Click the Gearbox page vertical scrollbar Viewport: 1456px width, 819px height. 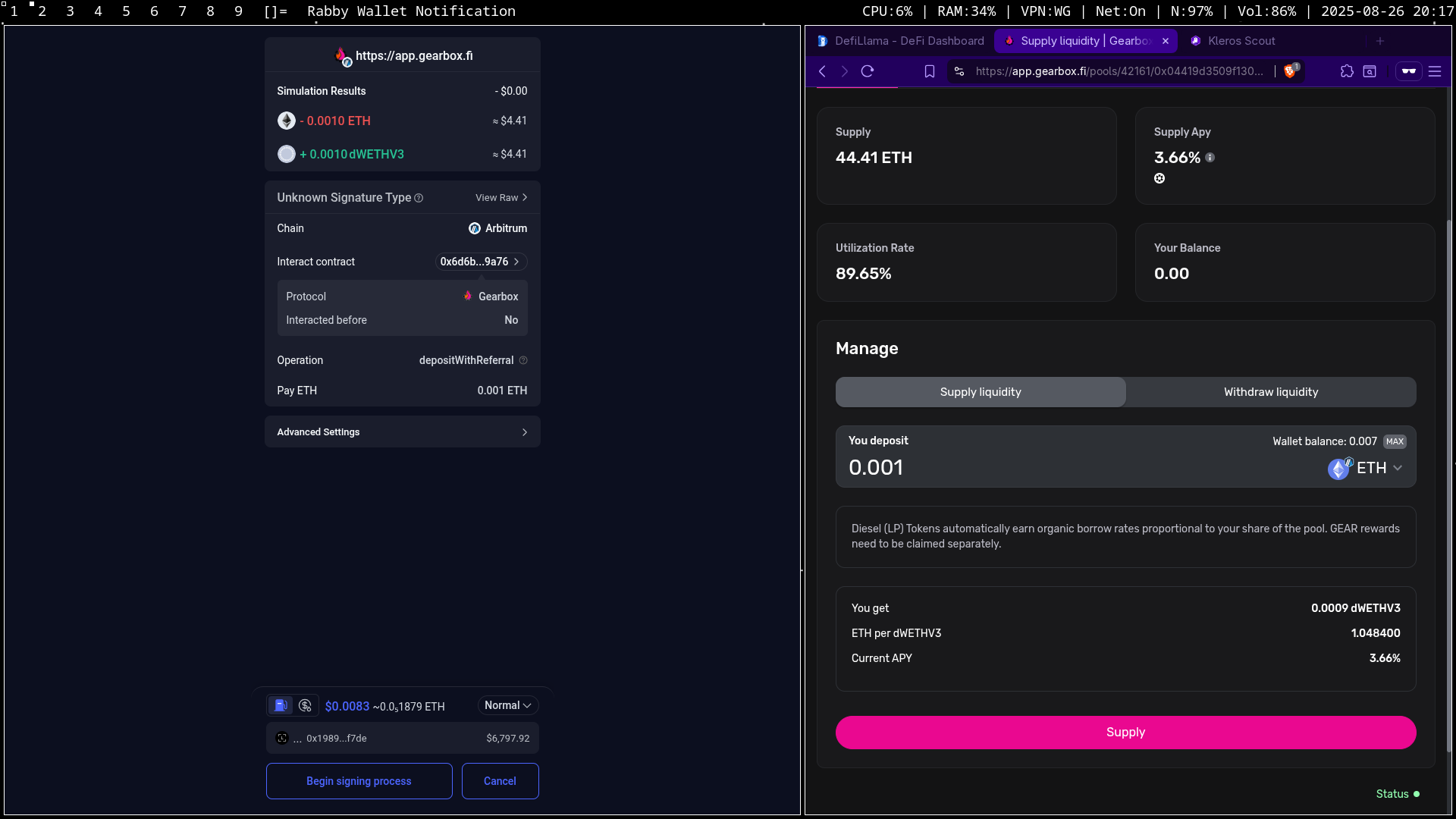[1449, 485]
